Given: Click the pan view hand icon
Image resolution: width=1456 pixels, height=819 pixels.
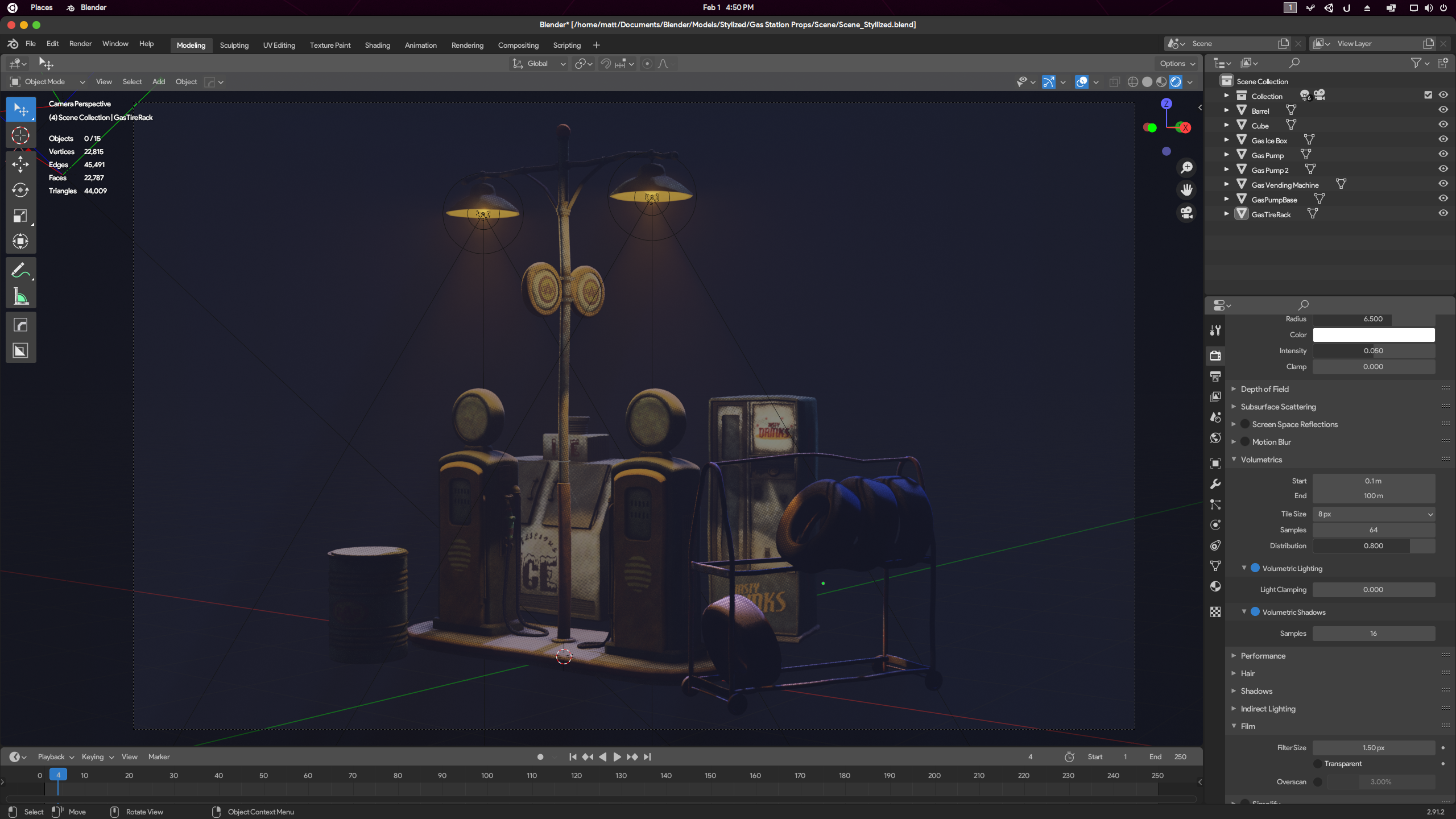Looking at the screenshot, I should click(1186, 190).
